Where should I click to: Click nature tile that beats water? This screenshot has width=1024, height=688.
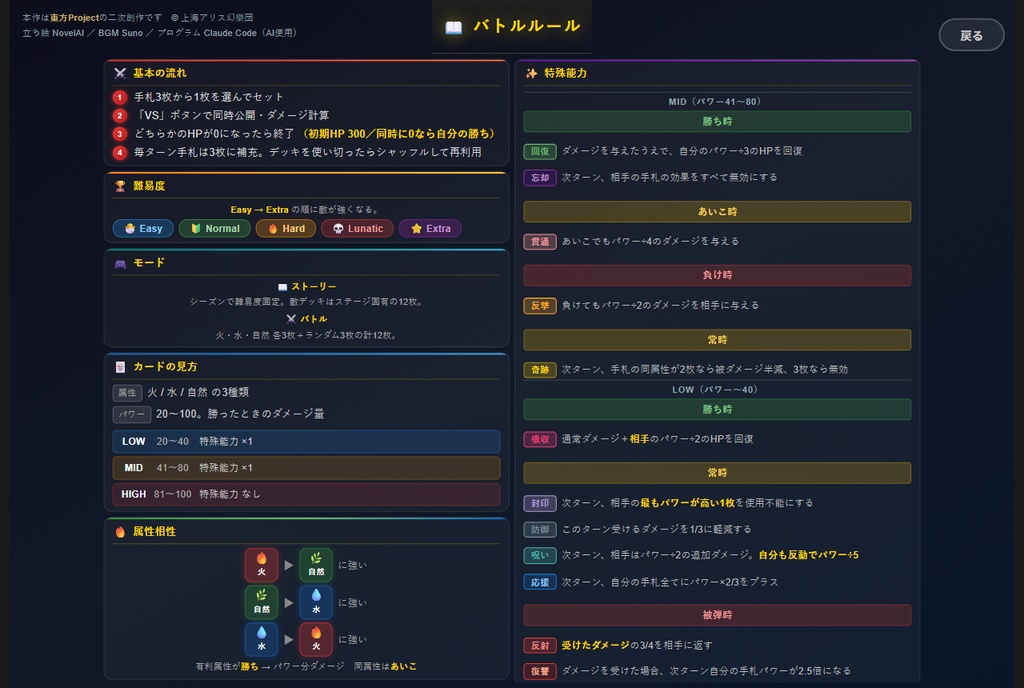pyautogui.click(x=261, y=602)
